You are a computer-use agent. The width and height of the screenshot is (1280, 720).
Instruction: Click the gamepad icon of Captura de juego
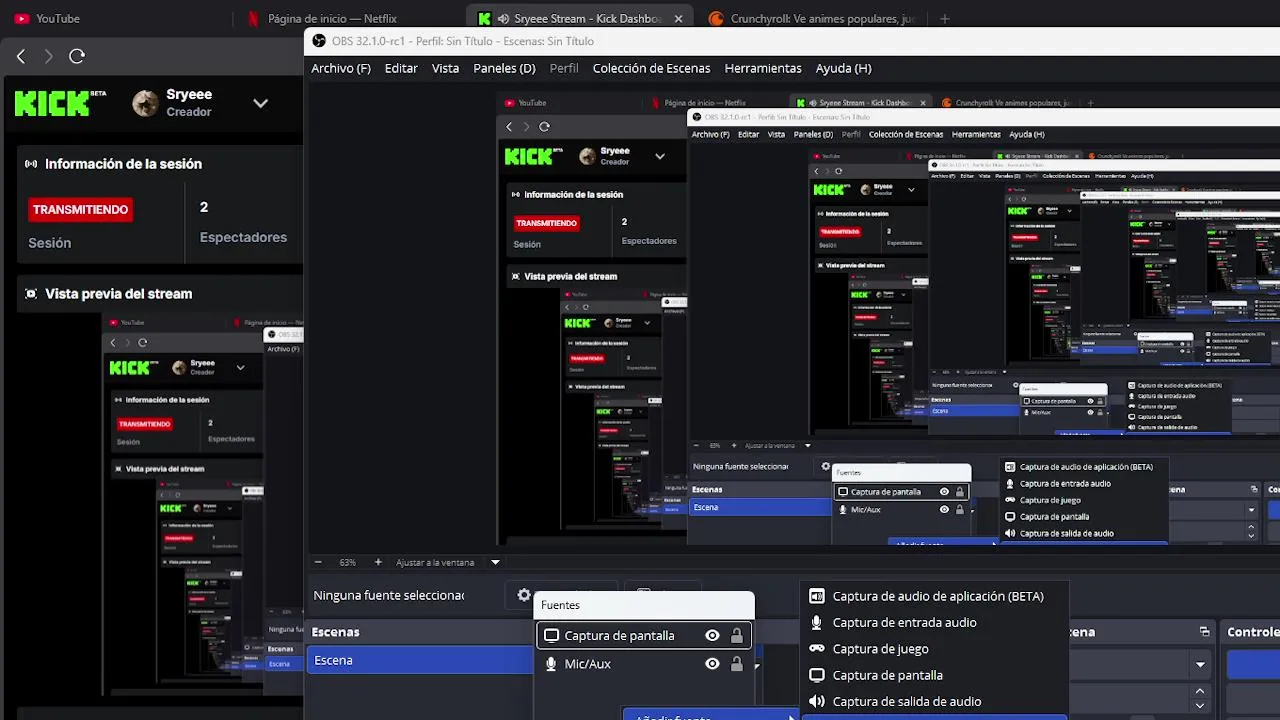(x=817, y=649)
